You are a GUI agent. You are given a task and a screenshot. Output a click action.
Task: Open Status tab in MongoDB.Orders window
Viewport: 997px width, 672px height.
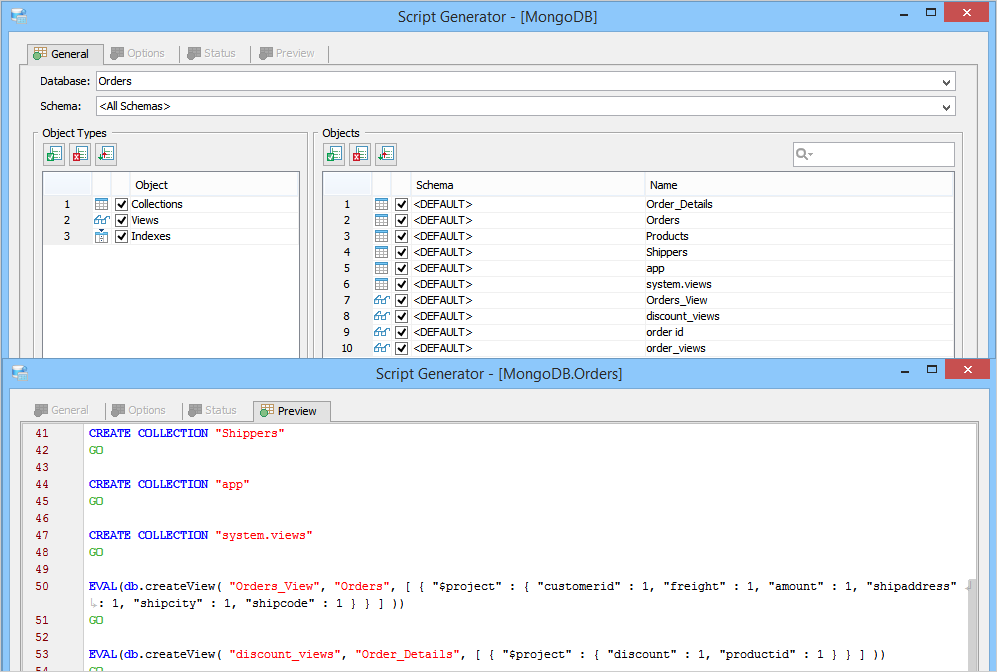point(214,410)
